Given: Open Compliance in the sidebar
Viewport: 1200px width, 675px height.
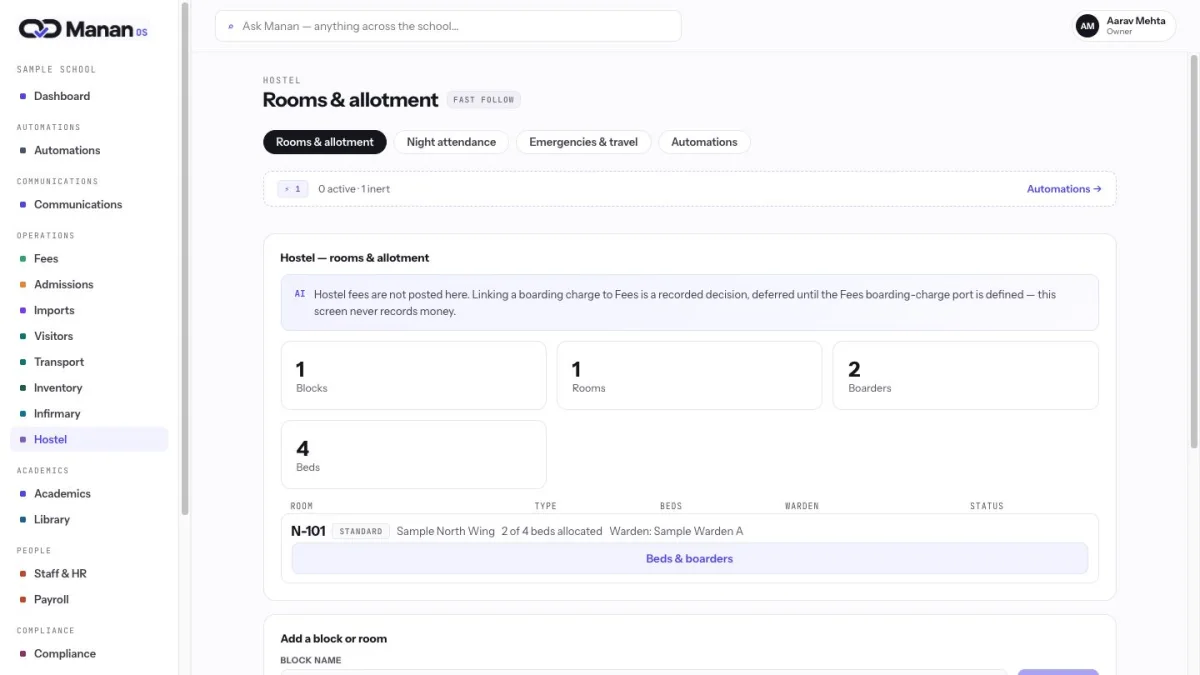Looking at the screenshot, I should point(89,654).
